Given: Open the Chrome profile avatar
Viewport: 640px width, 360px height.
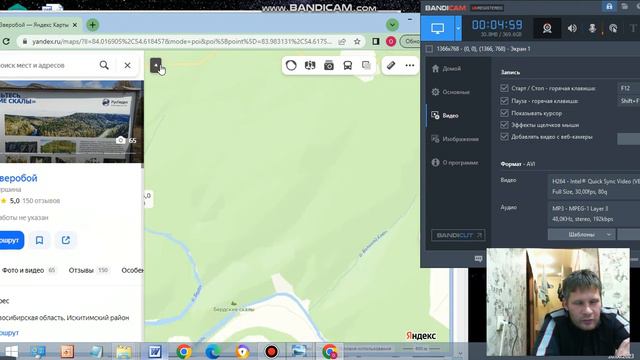Looking at the screenshot, I should pos(391,41).
